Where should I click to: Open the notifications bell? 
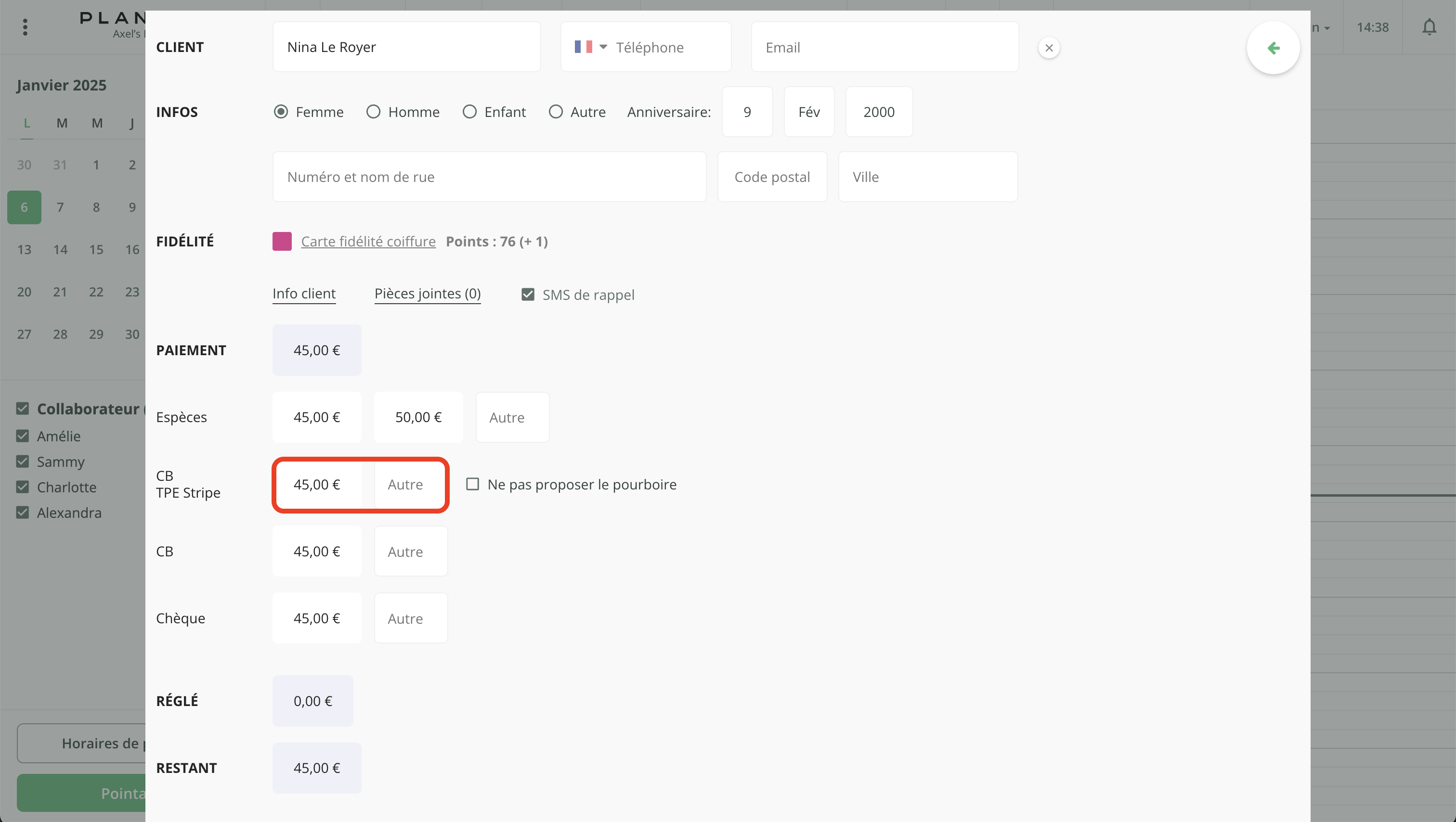(1429, 27)
